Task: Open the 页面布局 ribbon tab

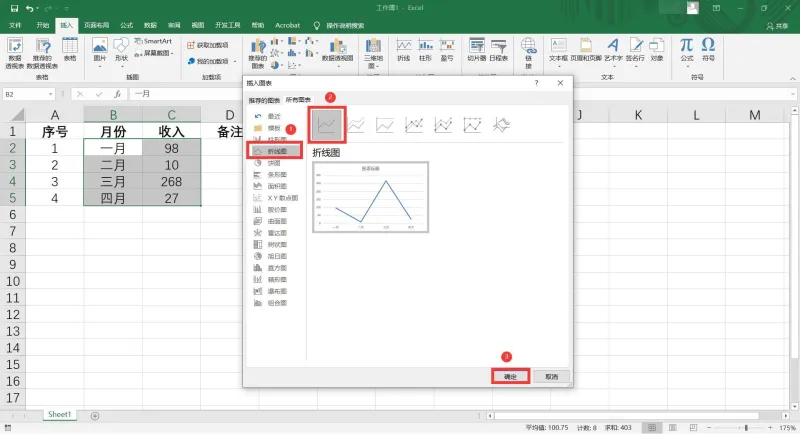Action: pos(96,25)
